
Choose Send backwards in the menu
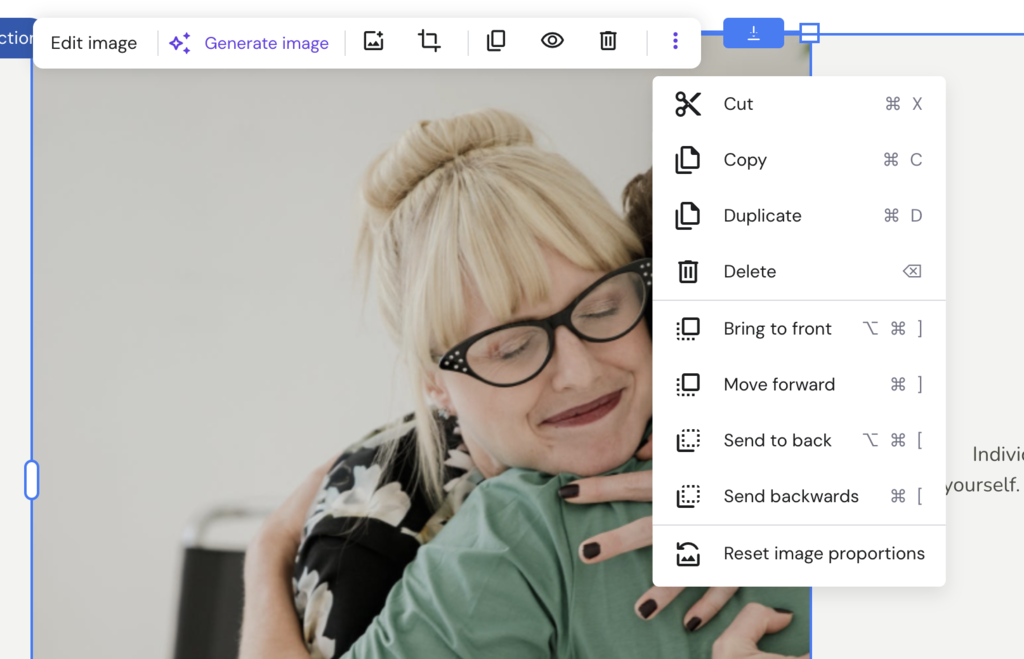tap(790, 496)
